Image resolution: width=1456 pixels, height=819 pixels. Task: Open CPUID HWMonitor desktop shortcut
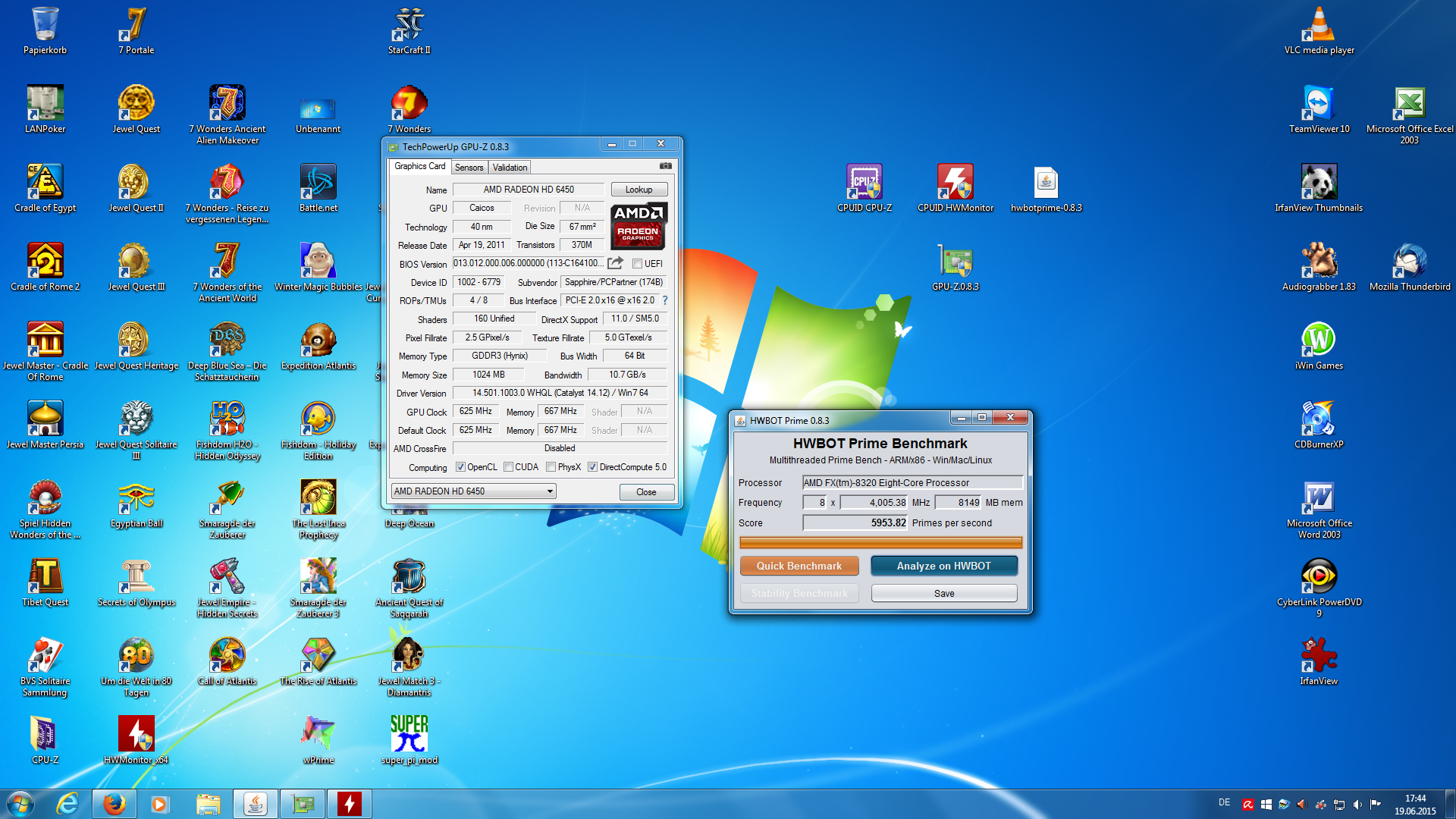tap(955, 188)
